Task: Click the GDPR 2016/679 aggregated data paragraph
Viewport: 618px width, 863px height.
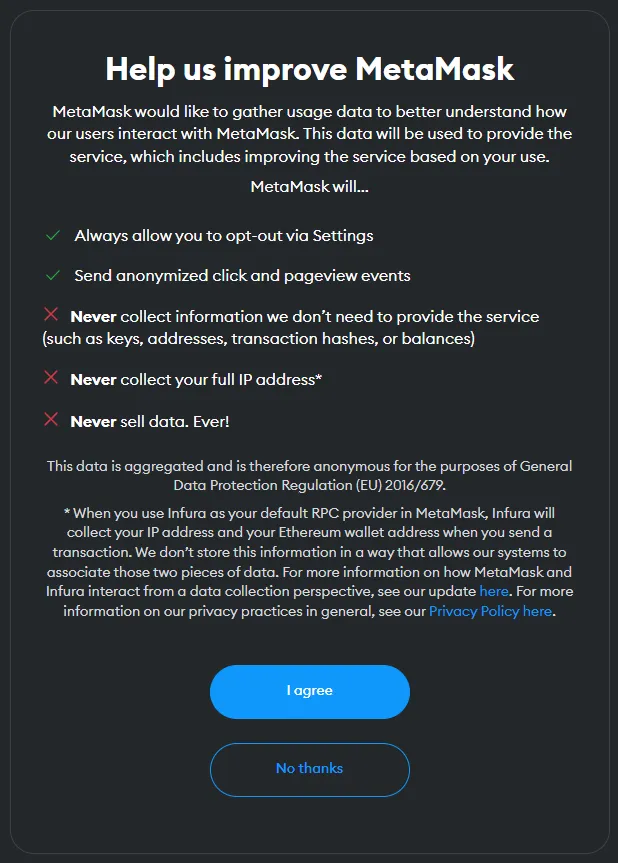Action: click(309, 476)
